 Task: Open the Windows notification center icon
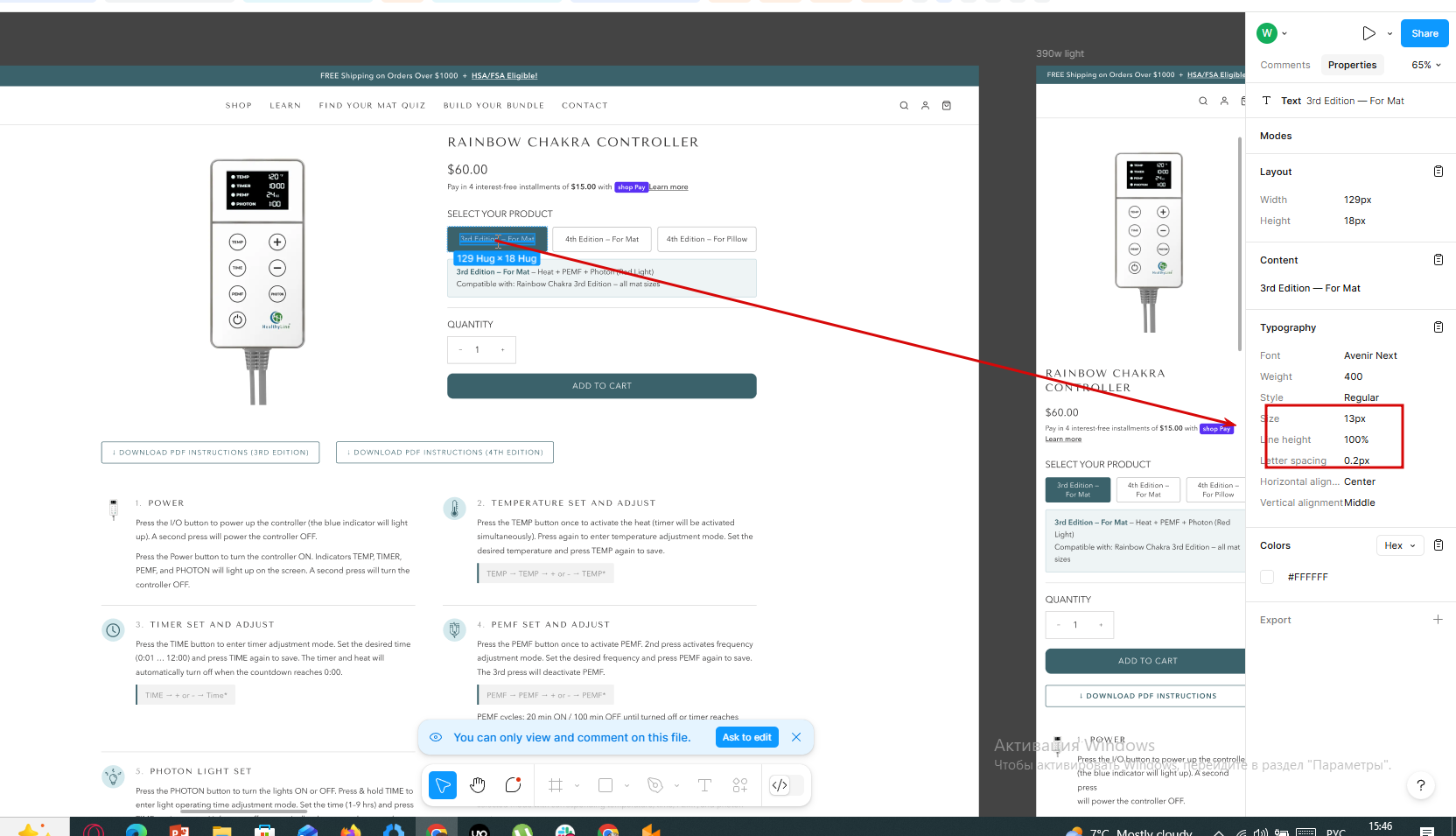[1427, 830]
